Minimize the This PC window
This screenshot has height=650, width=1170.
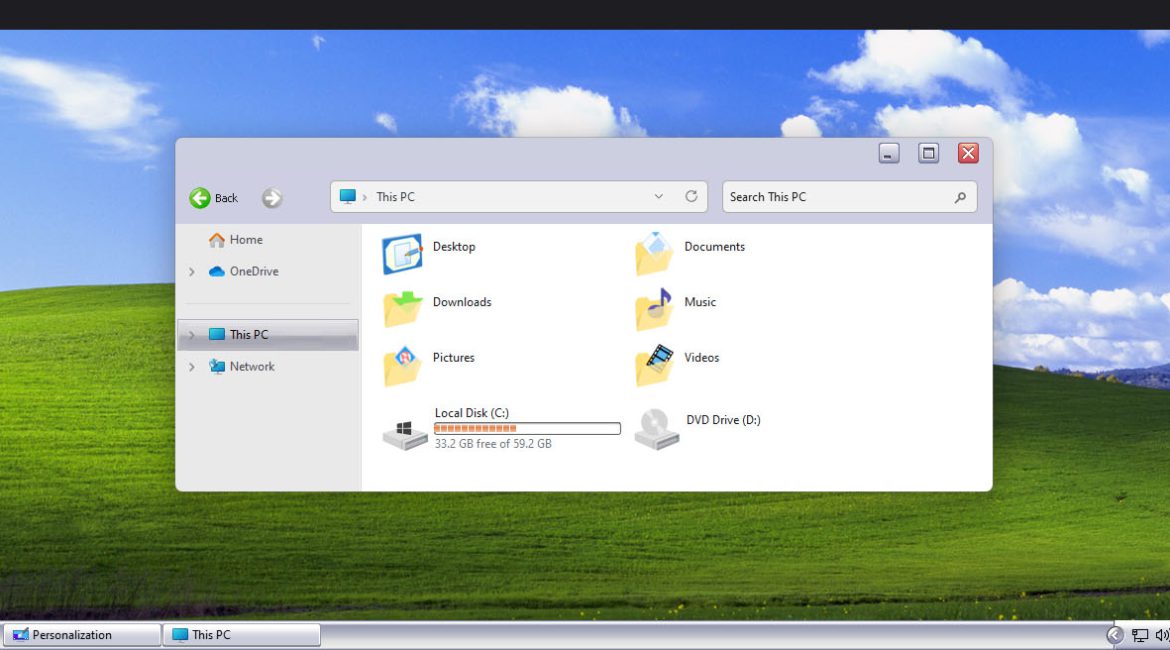[x=889, y=153]
